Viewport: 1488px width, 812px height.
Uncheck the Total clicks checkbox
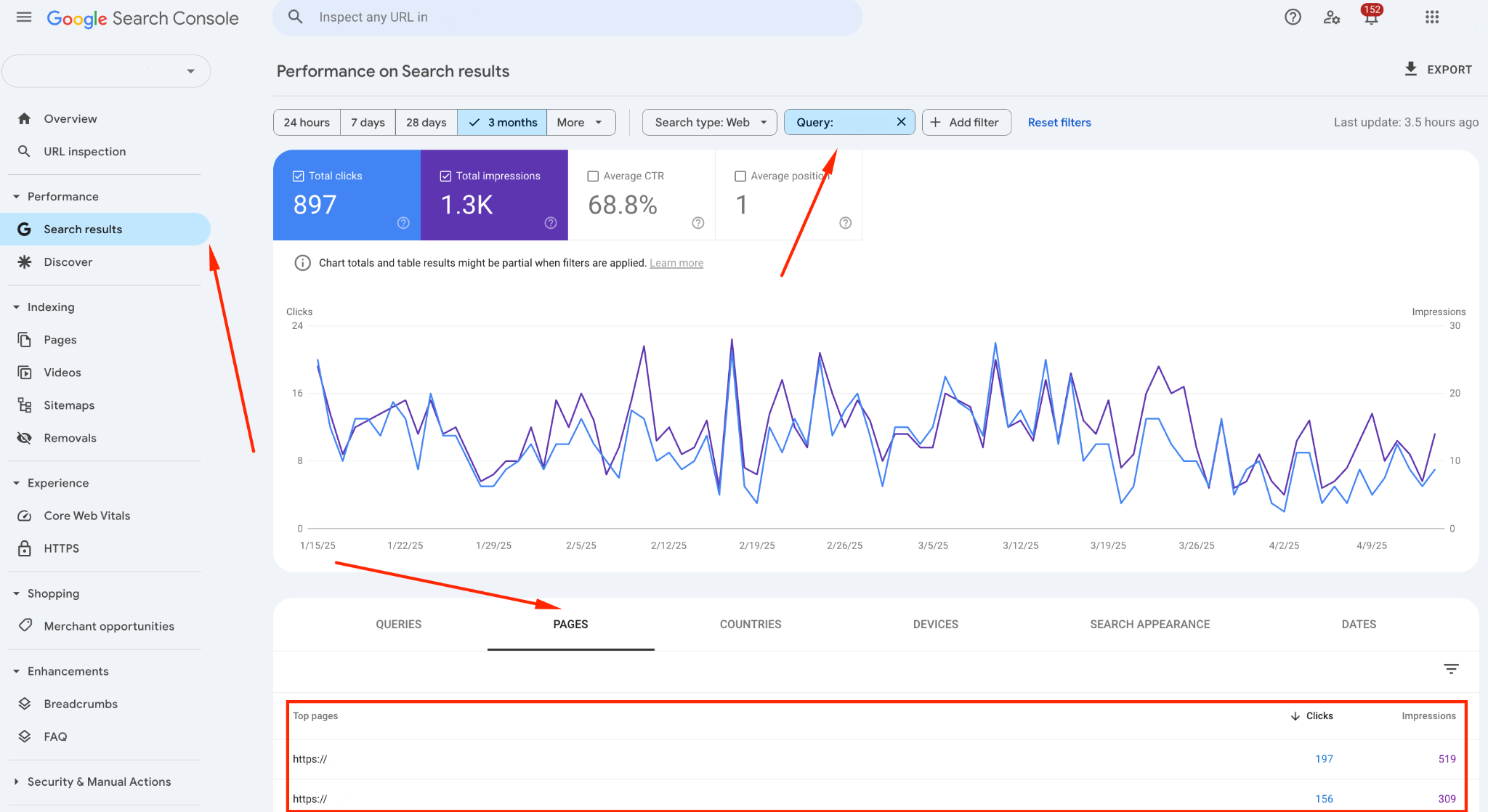298,176
